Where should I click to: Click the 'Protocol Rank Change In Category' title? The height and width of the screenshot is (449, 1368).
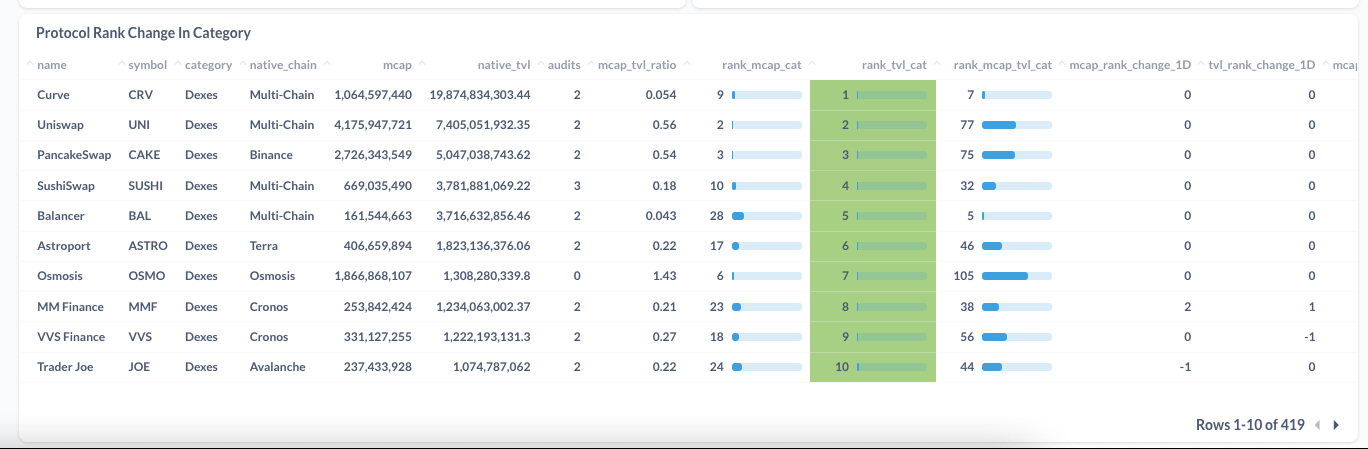pyautogui.click(x=143, y=33)
